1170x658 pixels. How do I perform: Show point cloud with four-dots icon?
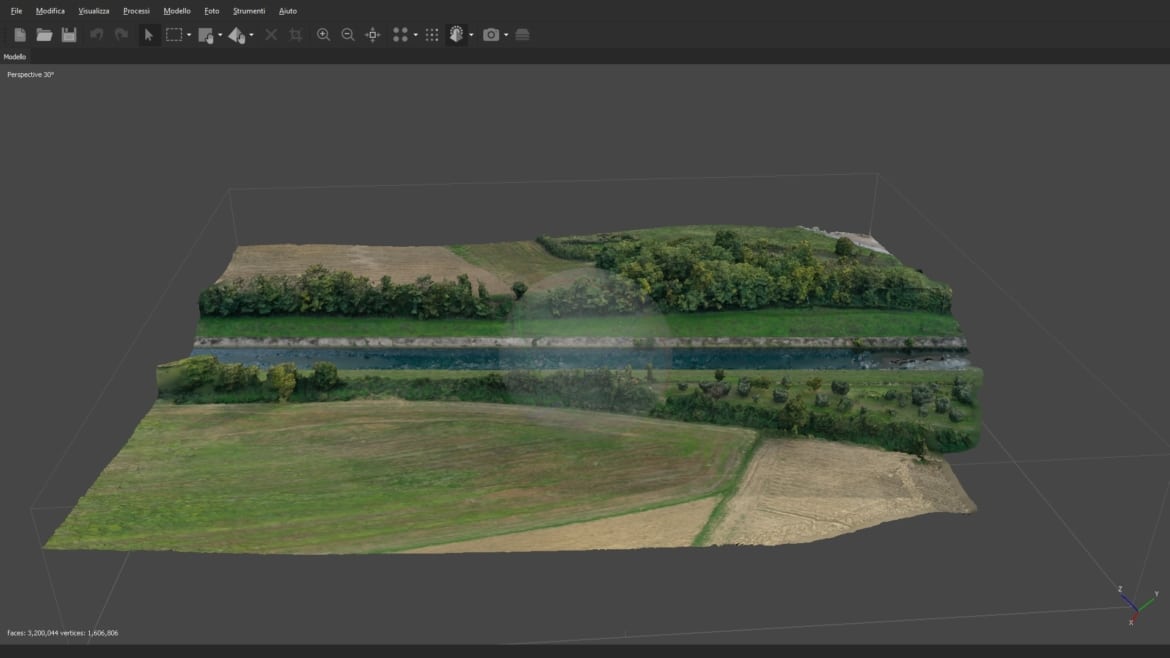[400, 34]
